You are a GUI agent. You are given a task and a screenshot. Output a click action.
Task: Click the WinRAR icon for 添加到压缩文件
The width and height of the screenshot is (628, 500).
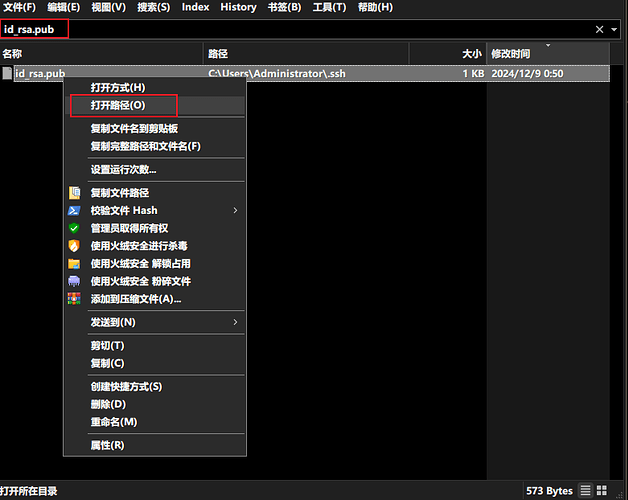coord(74,299)
